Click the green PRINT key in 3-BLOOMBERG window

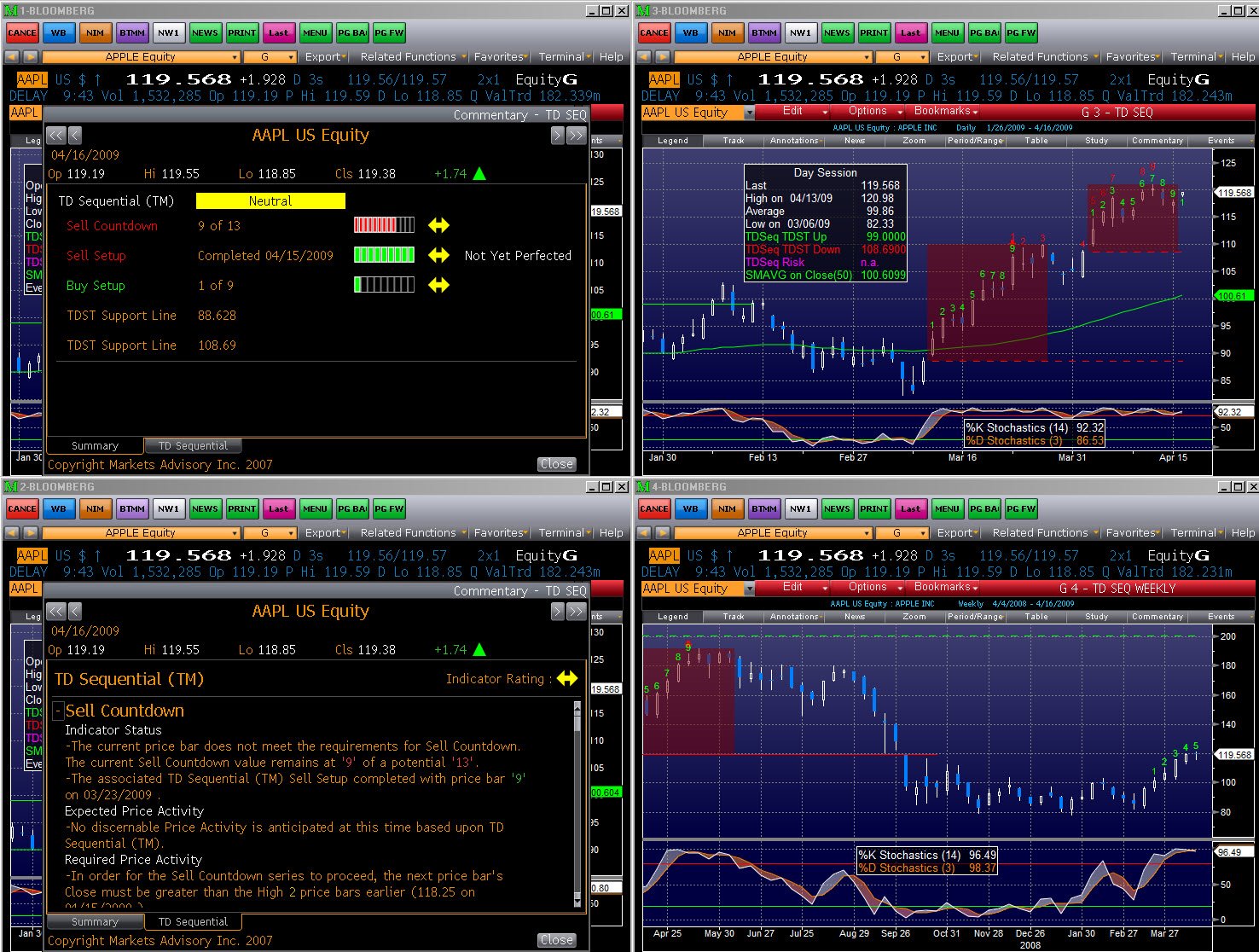[x=874, y=32]
